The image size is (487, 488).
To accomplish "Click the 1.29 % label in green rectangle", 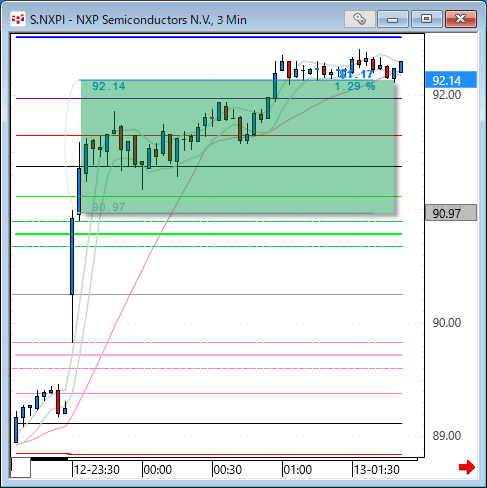I will tap(355, 86).
